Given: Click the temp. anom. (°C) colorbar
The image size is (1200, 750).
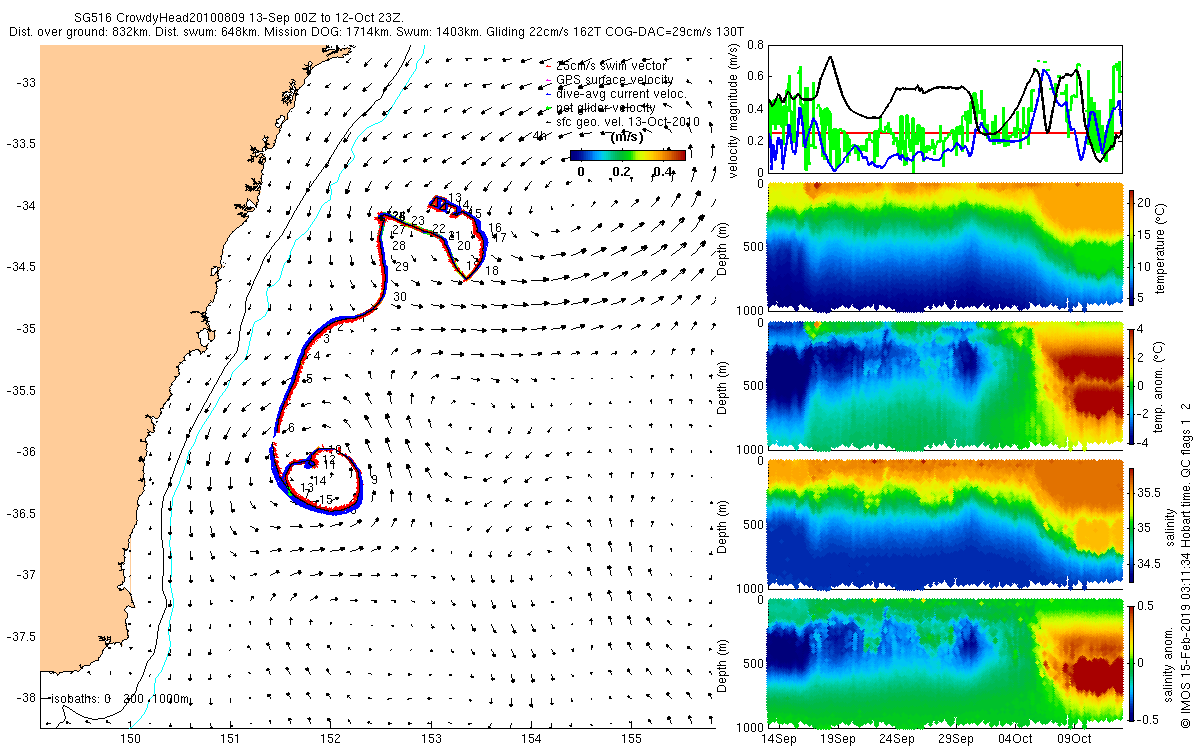Looking at the screenshot, I should pos(1132,385).
